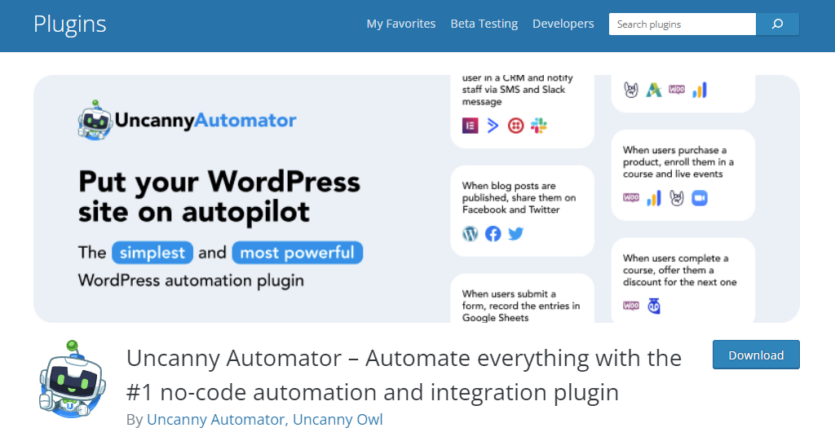
Task: Click 'Put your WordPress site on autopilot' headline
Action: pos(219,197)
